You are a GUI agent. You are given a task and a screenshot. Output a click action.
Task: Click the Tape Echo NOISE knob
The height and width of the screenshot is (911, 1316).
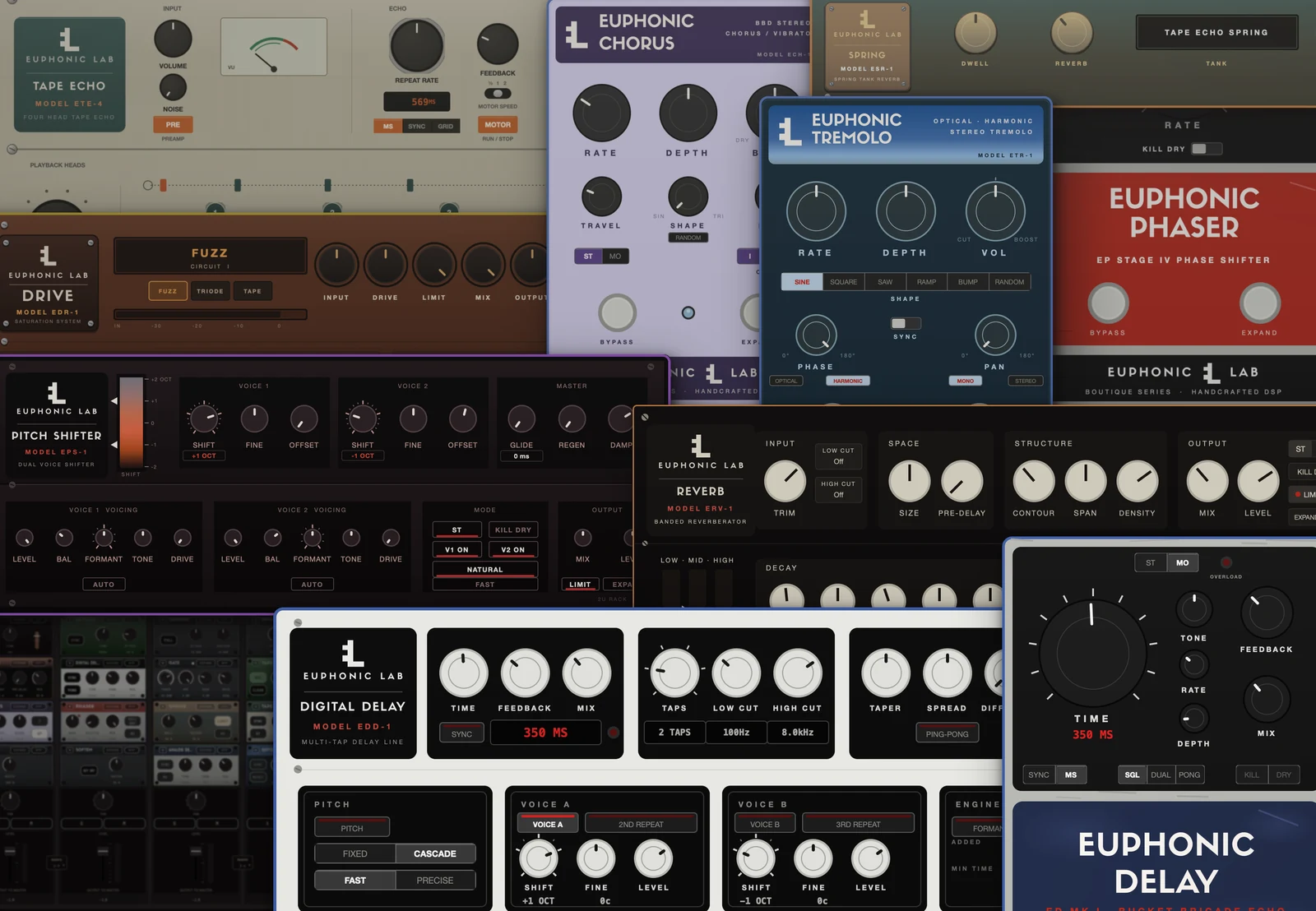(x=173, y=87)
